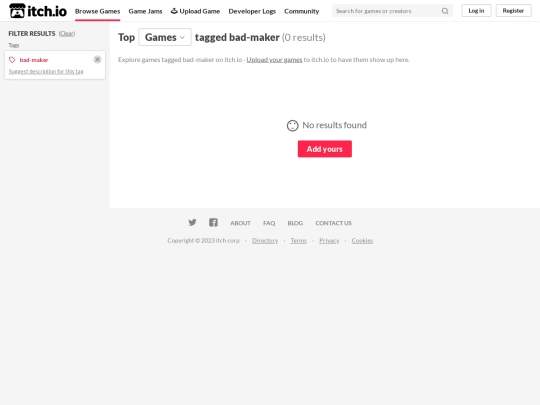The image size is (540, 405).
Task: Click the FILTER RESULTS heading
Action: [32, 33]
